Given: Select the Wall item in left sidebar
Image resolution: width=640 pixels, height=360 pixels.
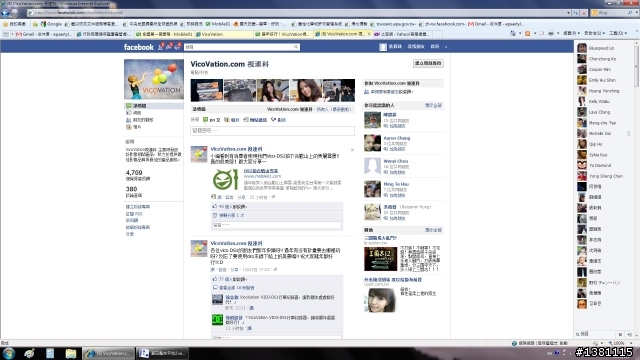Looking at the screenshot, I should point(153,106).
